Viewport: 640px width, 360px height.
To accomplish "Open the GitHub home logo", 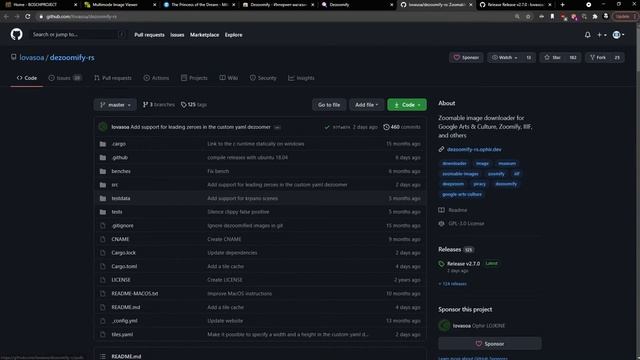I will [x=16, y=34].
